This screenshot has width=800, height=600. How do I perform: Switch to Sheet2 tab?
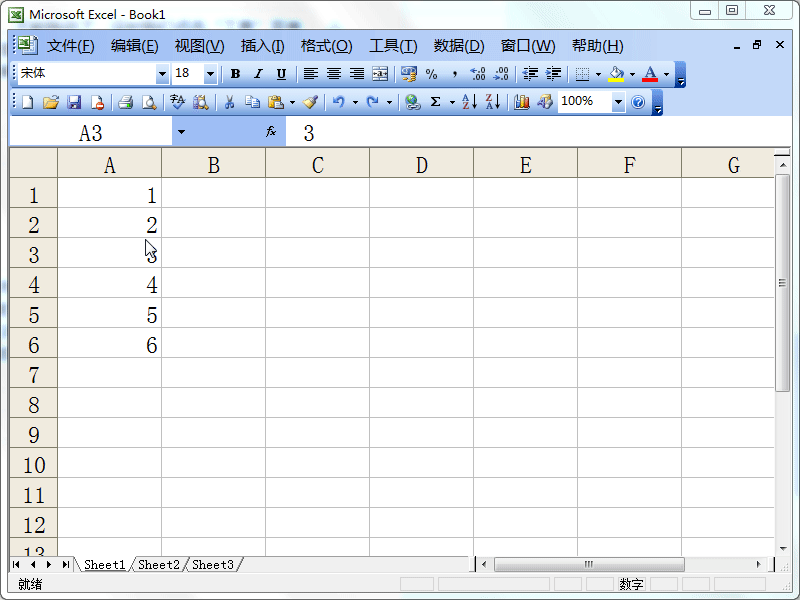click(x=159, y=565)
